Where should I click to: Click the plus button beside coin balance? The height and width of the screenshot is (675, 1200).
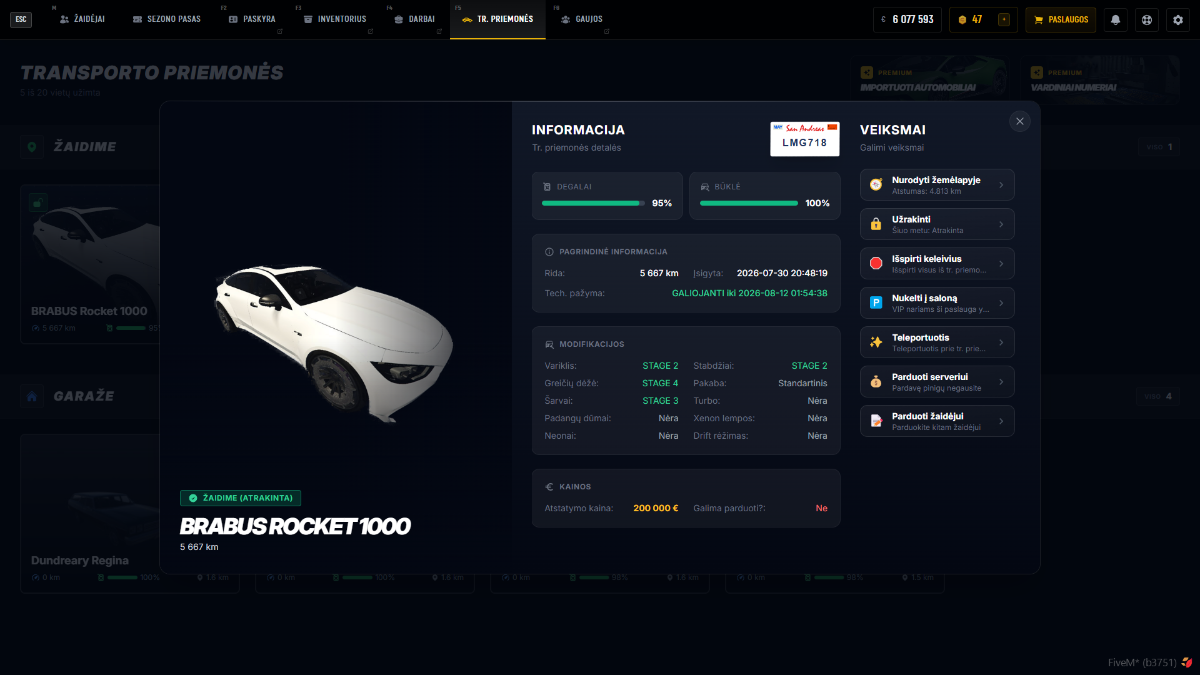tap(1004, 19)
